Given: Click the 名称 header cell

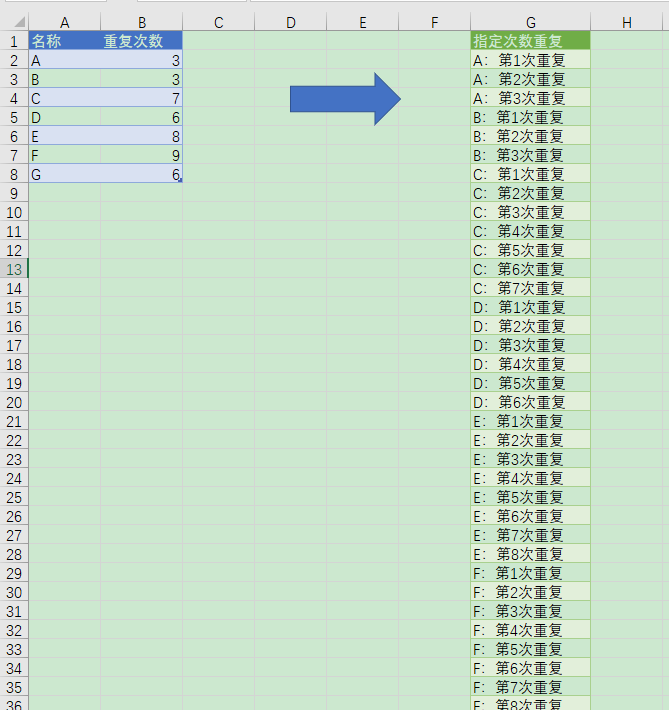Looking at the screenshot, I should pos(65,41).
